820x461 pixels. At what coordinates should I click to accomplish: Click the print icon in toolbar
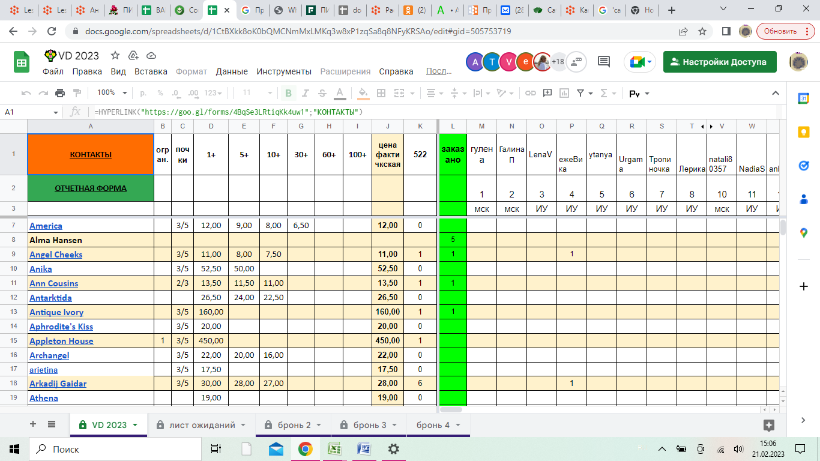[61, 93]
